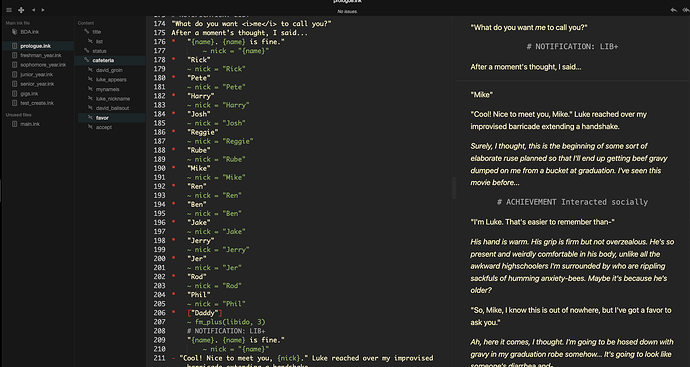Viewport: 690px width, 367px height.
Task: Open sophomore_year.ink file
Action: [x=43, y=65]
